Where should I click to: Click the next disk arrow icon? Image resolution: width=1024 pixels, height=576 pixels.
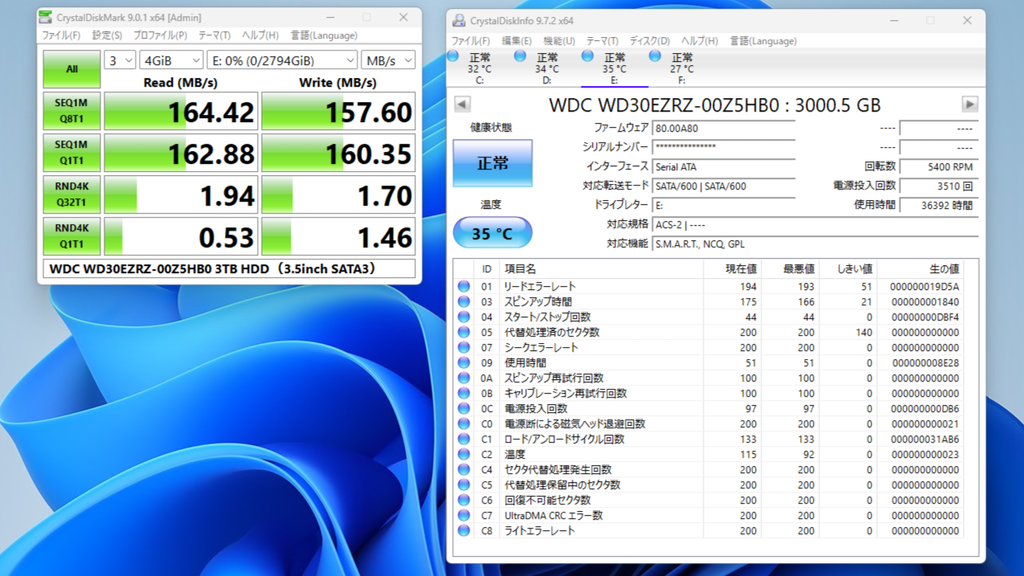pos(969,105)
